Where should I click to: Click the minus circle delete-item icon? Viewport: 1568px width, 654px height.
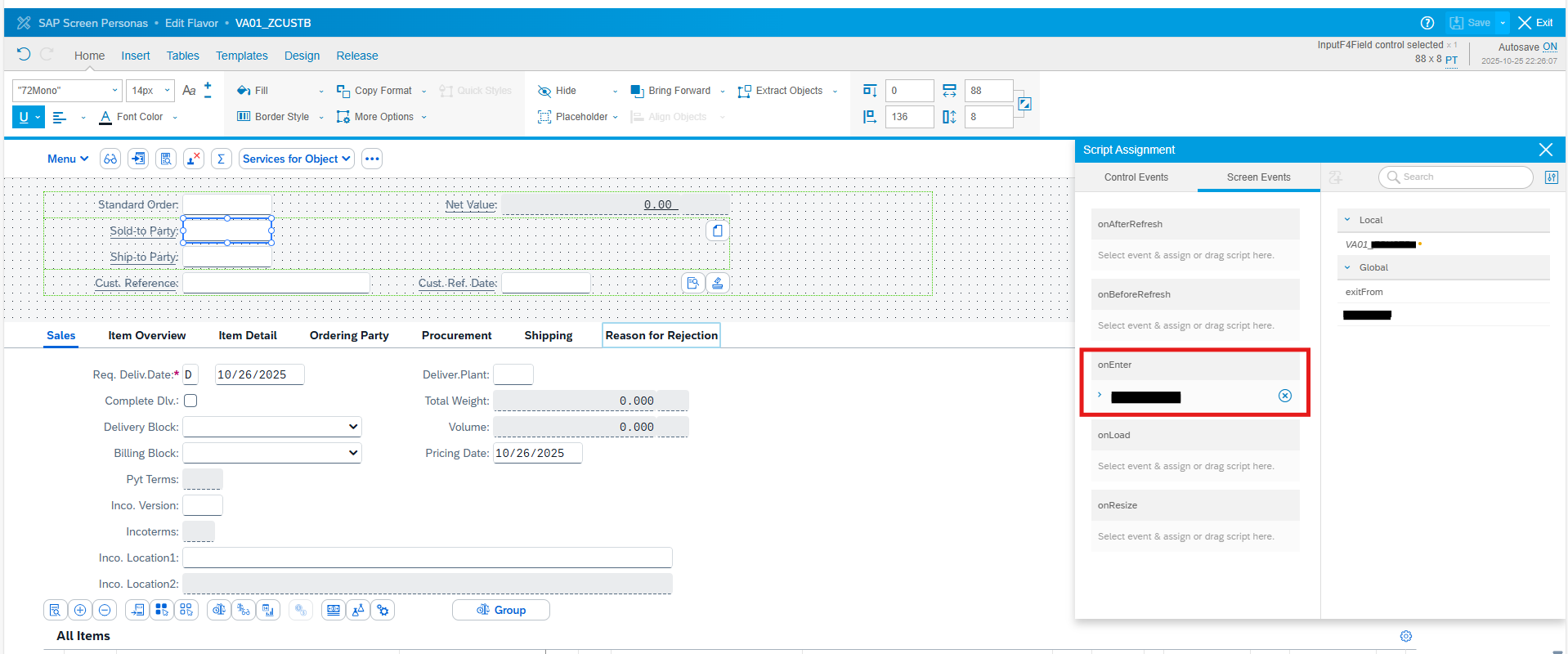pyautogui.click(x=105, y=610)
